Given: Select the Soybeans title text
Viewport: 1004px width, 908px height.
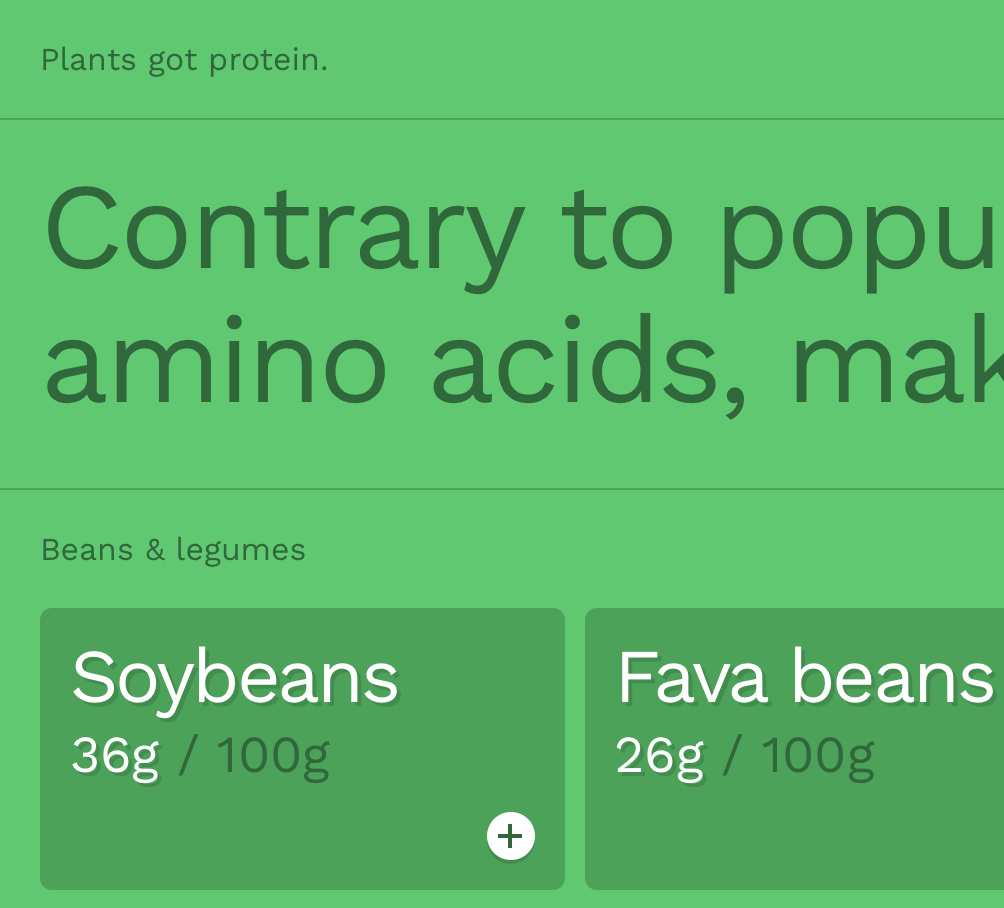Looking at the screenshot, I should pyautogui.click(x=234, y=676).
